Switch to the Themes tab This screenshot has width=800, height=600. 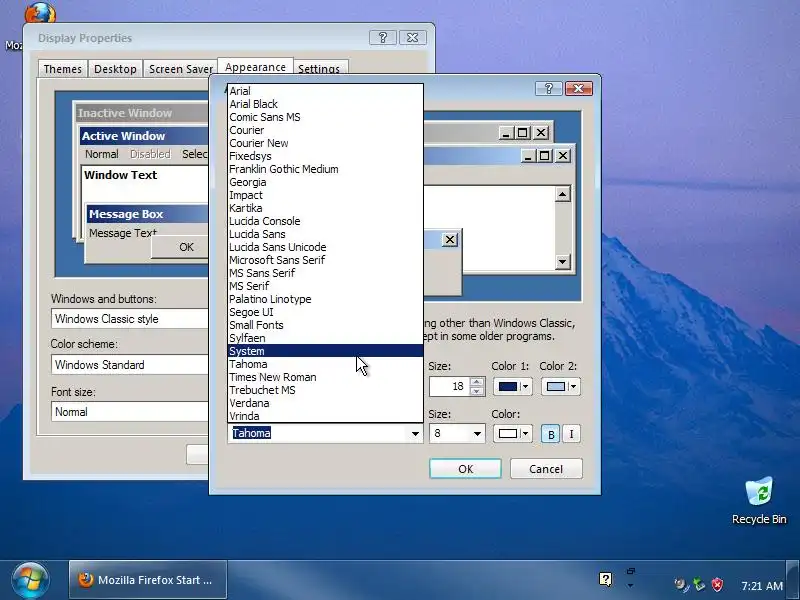[62, 69]
